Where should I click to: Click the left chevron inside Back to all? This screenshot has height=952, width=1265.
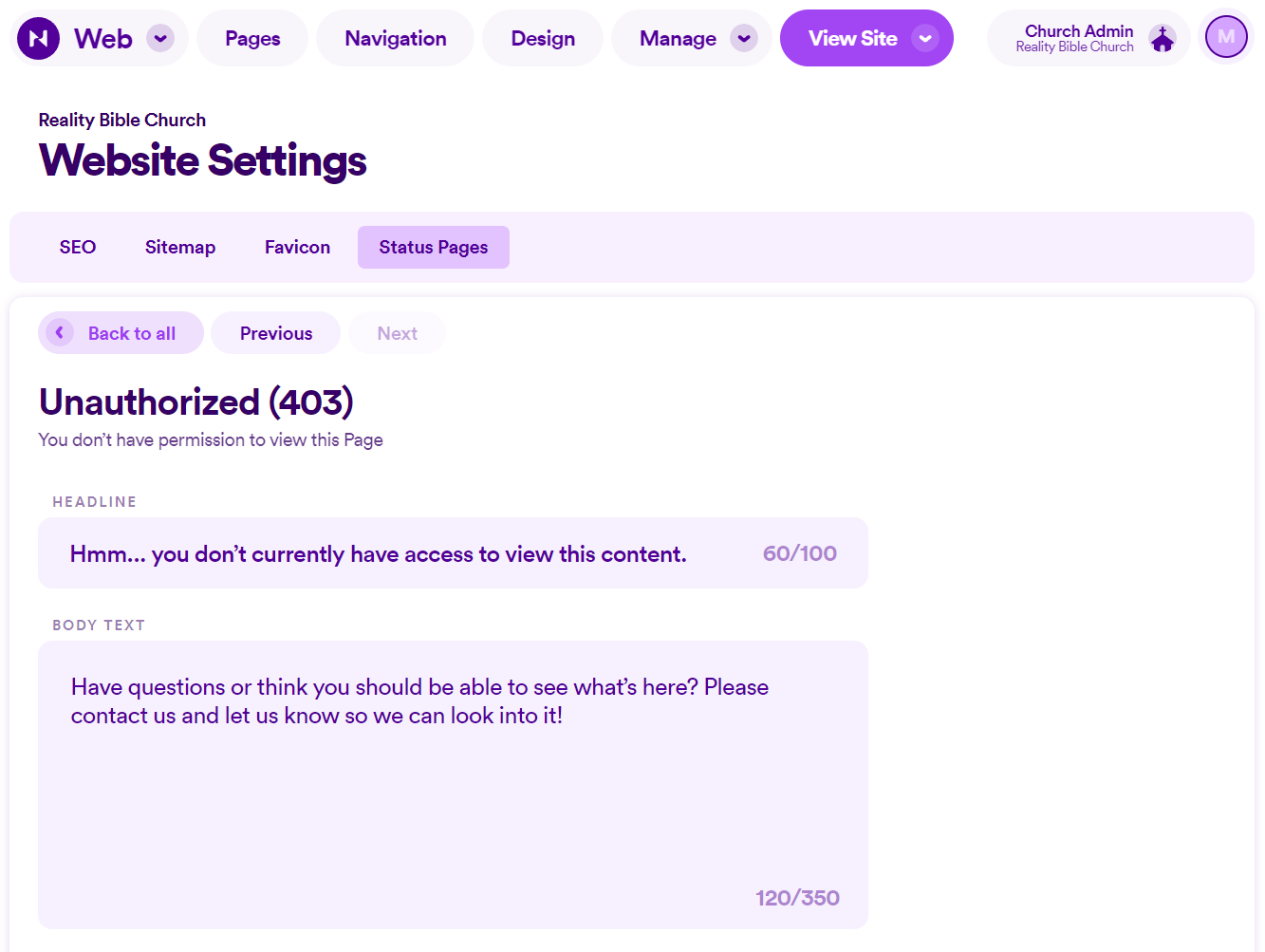point(59,332)
